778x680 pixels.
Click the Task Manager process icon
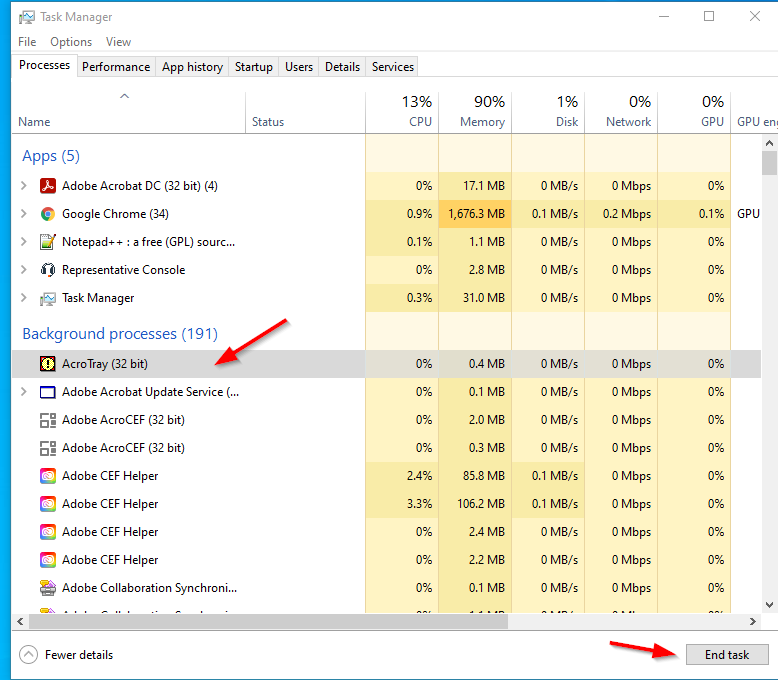point(47,298)
